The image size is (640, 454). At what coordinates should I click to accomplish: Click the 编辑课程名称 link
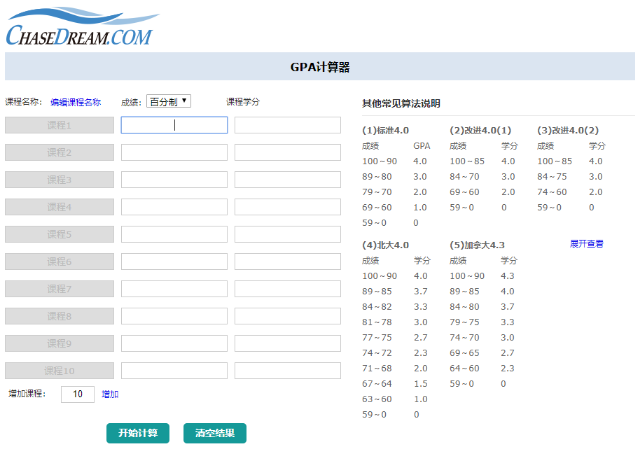point(76,102)
